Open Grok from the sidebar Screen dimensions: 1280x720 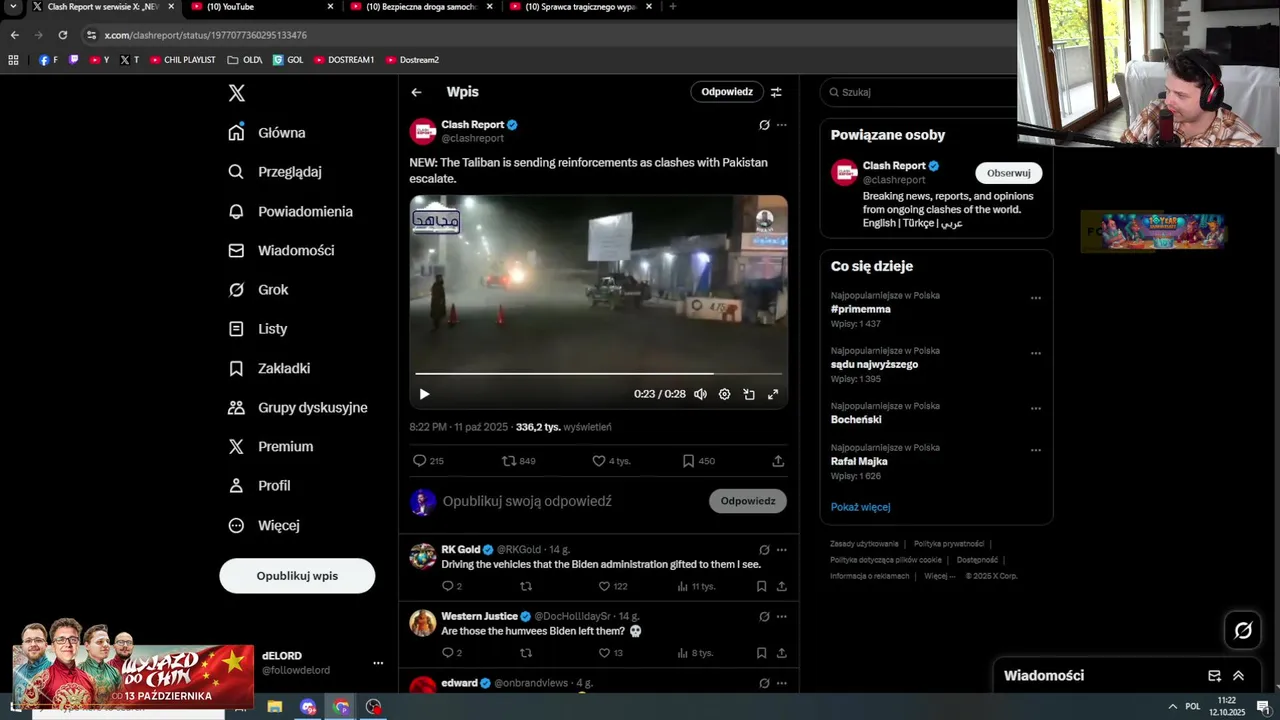pyautogui.click(x=258, y=290)
